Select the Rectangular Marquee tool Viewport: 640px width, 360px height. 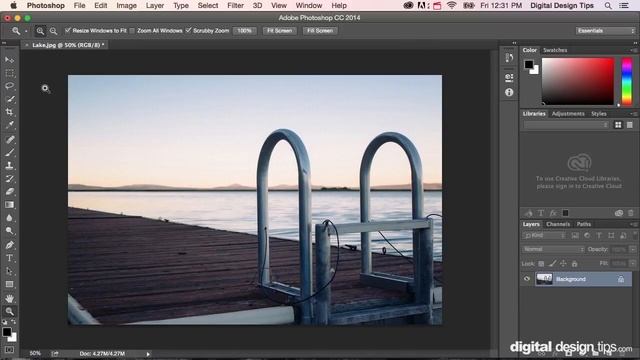coord(9,73)
